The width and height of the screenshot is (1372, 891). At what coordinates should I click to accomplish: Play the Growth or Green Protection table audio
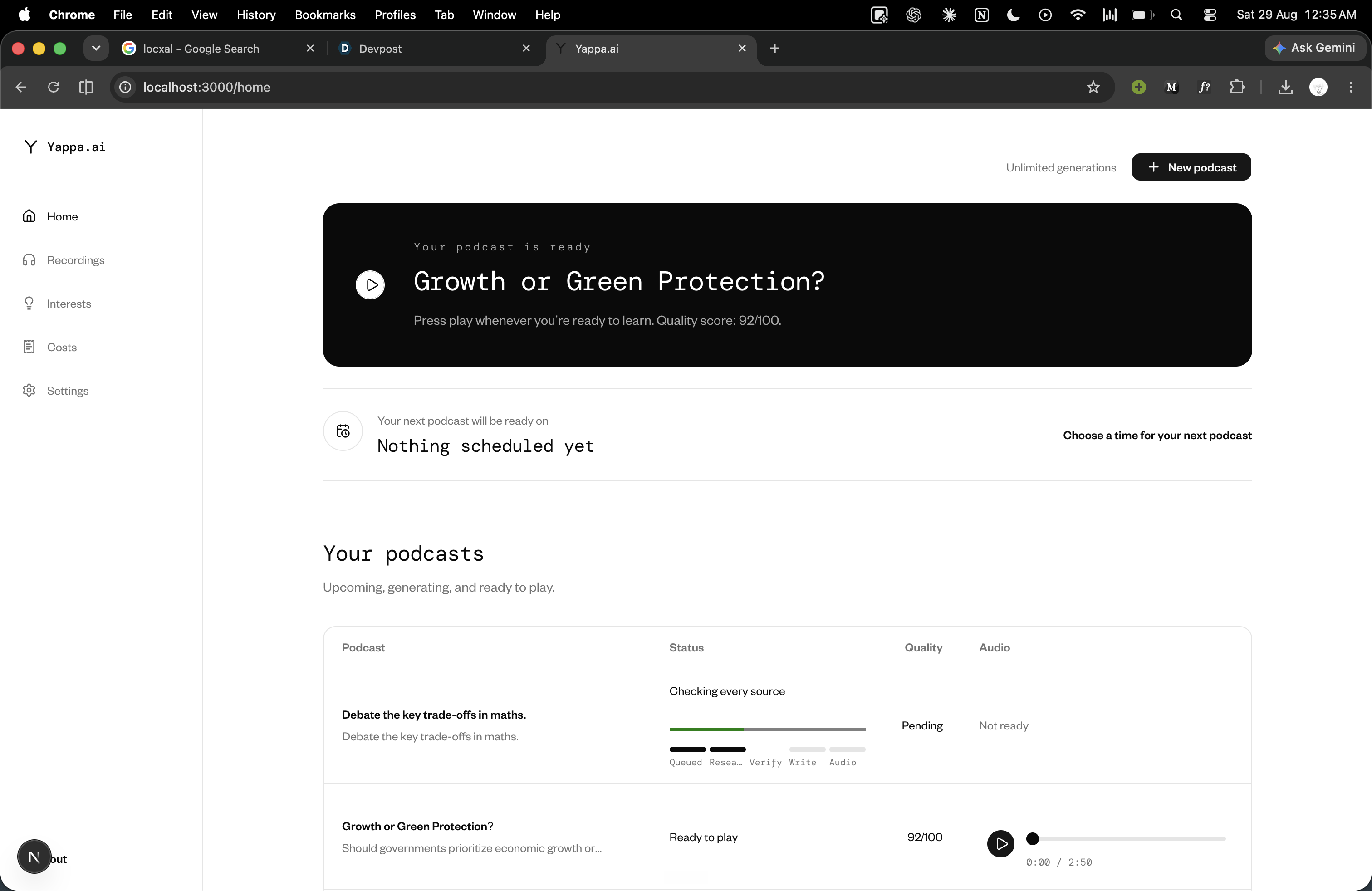click(1001, 844)
